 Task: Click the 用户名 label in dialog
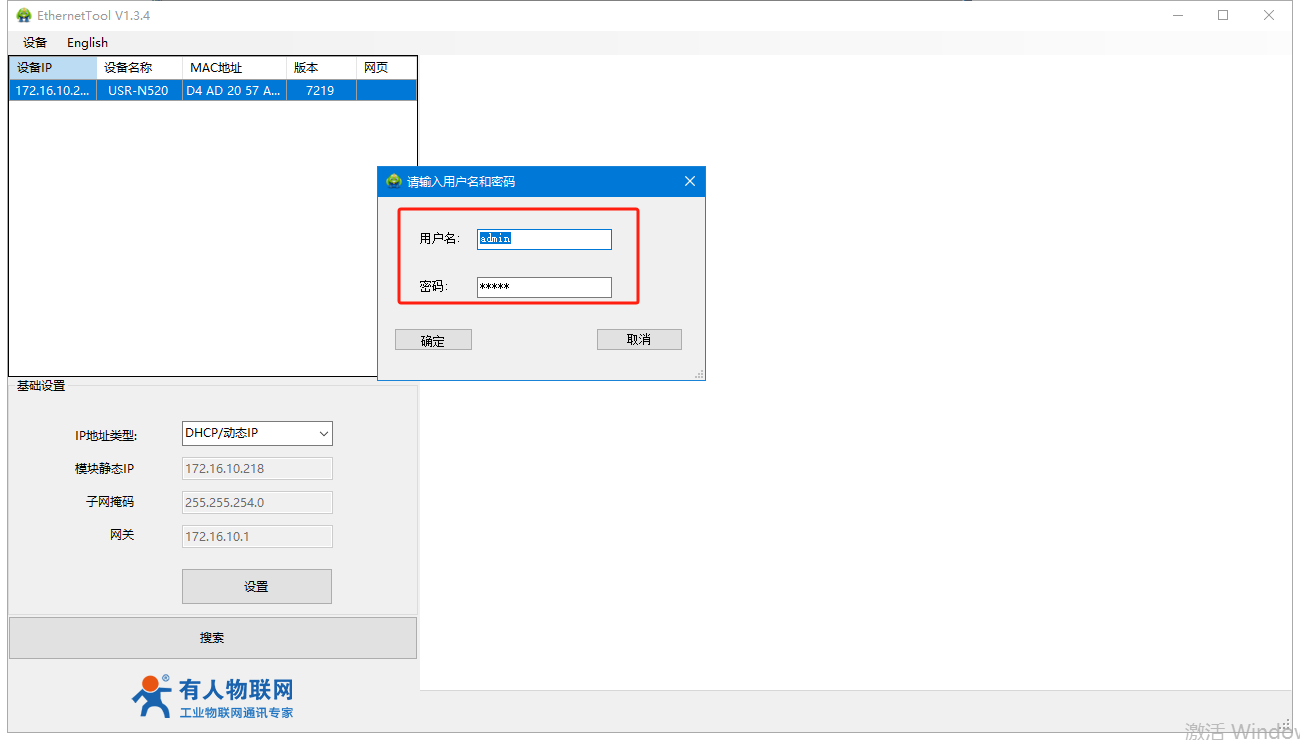click(440, 239)
